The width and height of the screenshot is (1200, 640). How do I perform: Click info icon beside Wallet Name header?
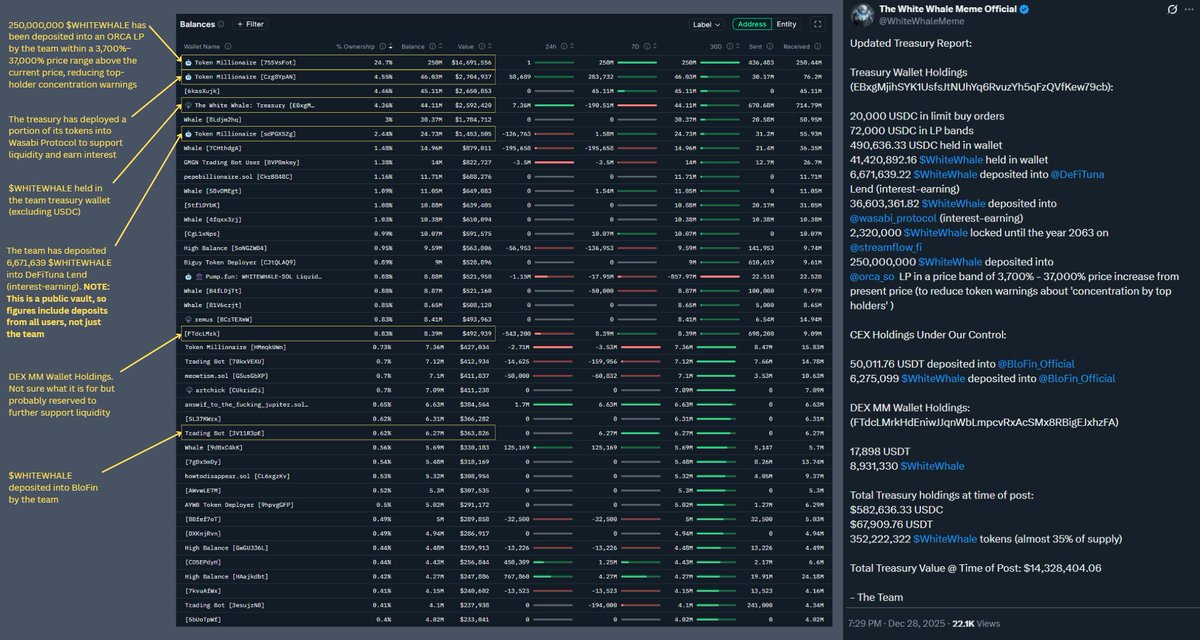(x=228, y=46)
